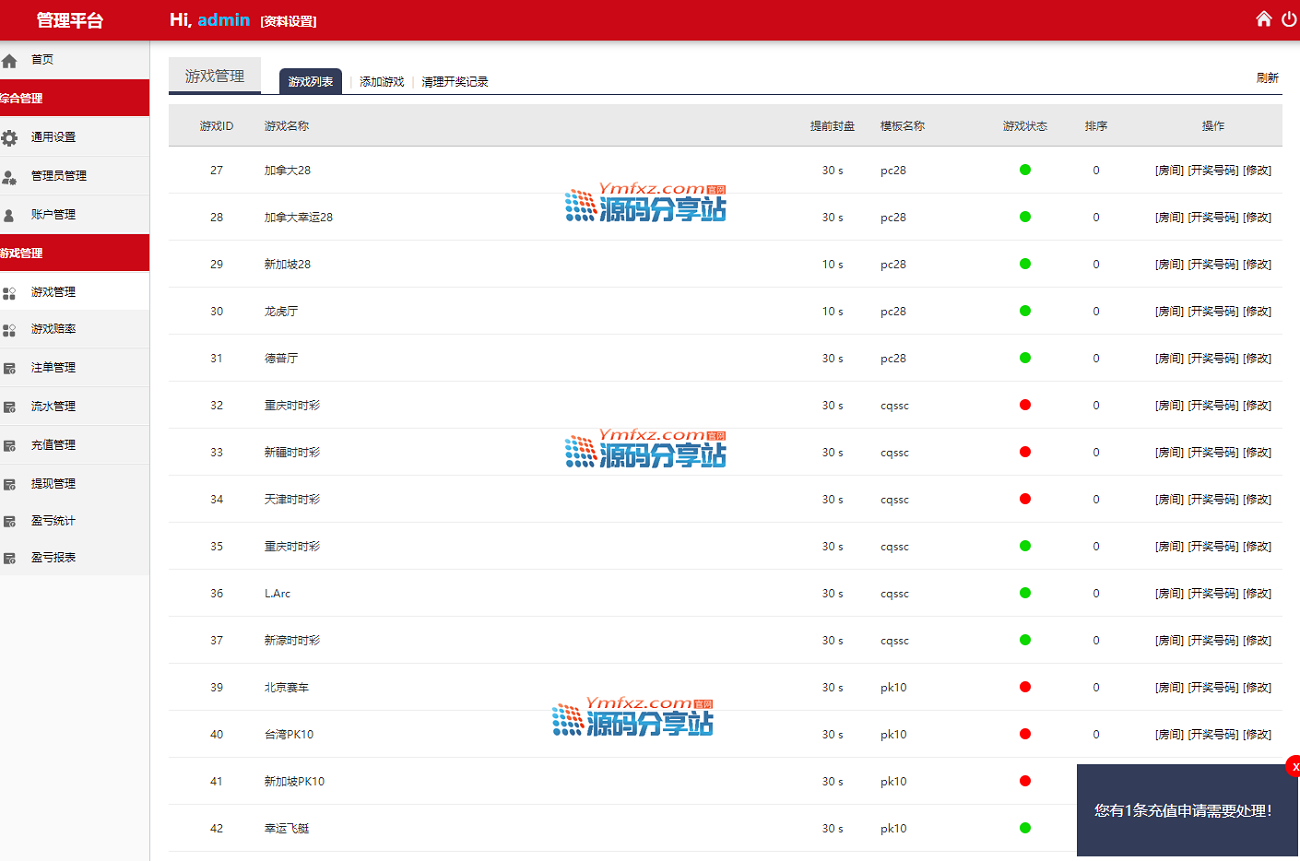
Task: Switch to the 添加游戏 tab
Action: pos(381,82)
